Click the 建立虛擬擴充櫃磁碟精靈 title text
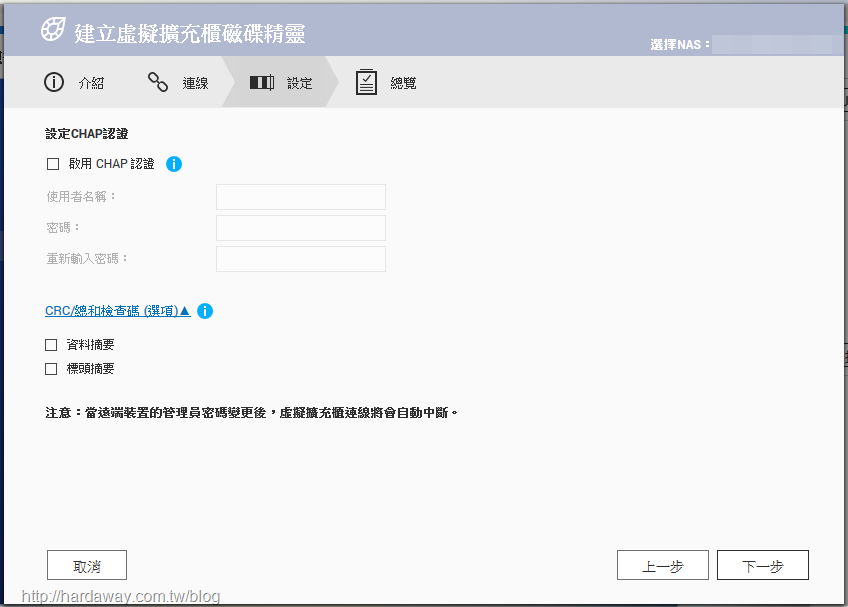 (190, 34)
